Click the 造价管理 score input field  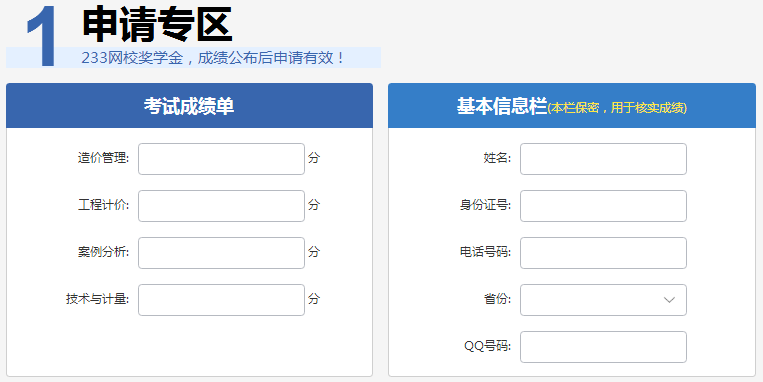click(x=221, y=159)
